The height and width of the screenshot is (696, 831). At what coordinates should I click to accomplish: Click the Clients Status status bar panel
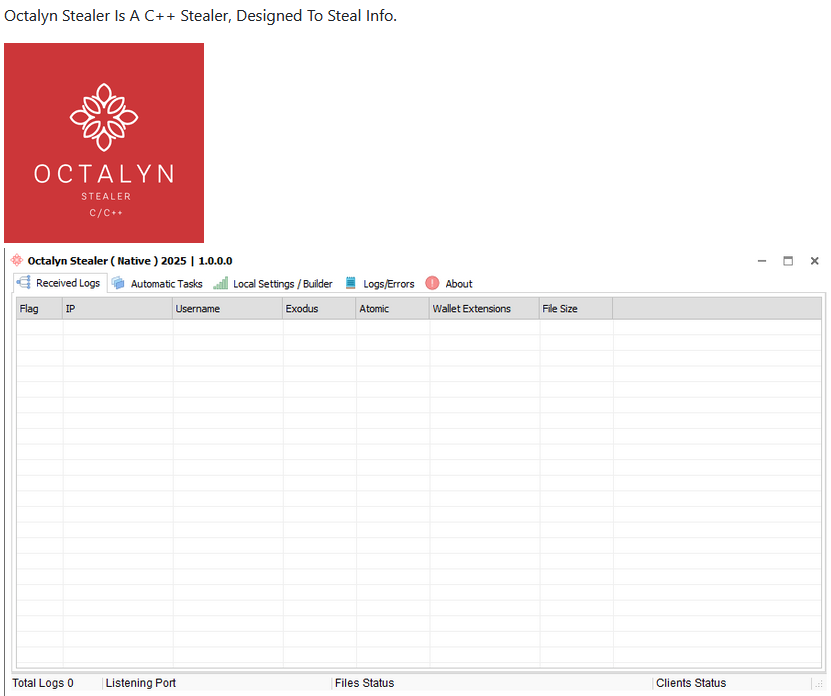pos(727,683)
